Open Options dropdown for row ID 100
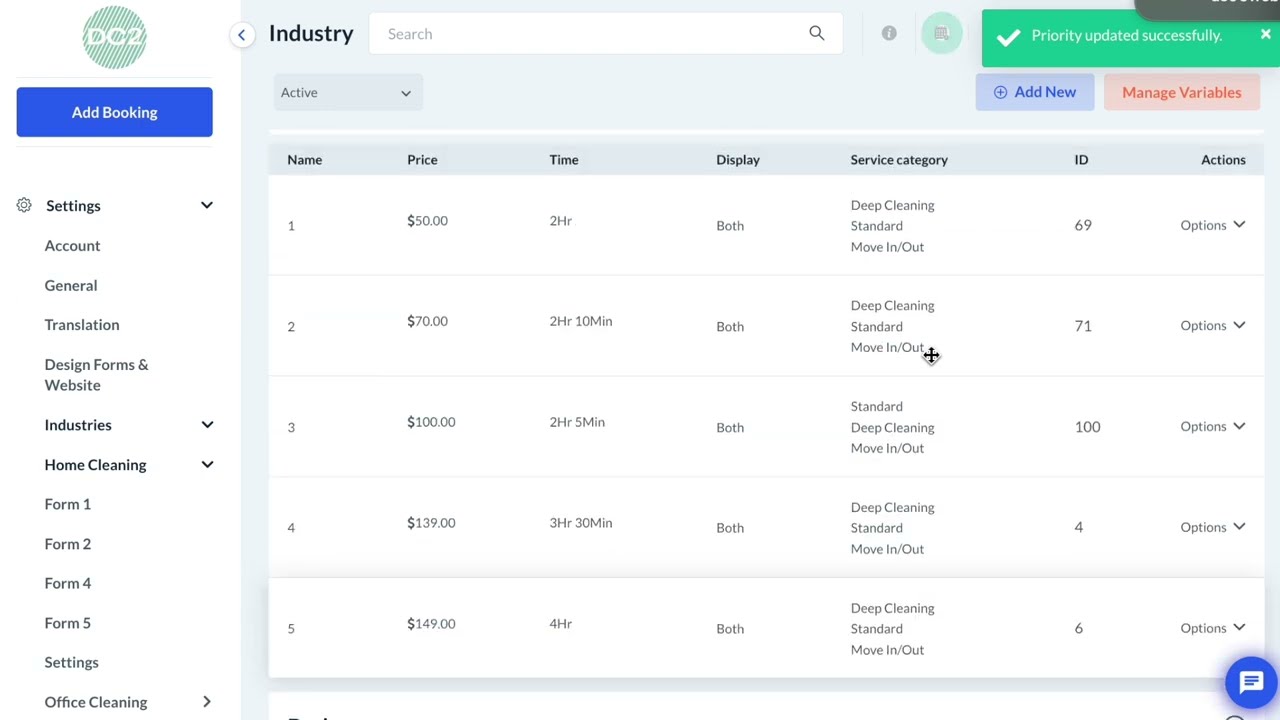Screen dimensions: 1280x720 [1212, 427]
